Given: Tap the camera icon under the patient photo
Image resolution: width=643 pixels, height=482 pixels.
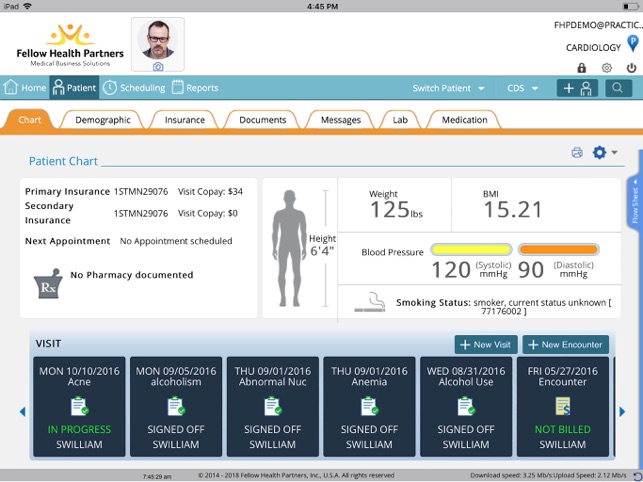Looking at the screenshot, I should 158,66.
